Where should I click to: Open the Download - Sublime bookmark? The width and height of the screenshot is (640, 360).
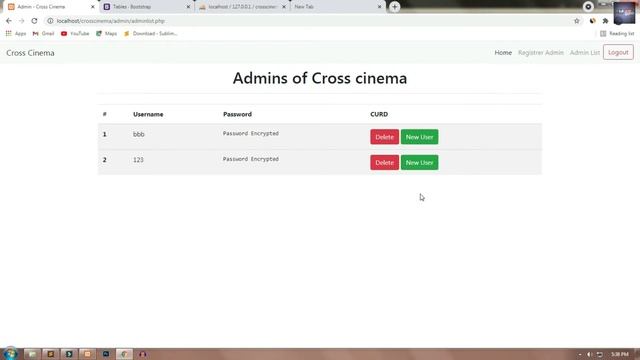[x=151, y=33]
